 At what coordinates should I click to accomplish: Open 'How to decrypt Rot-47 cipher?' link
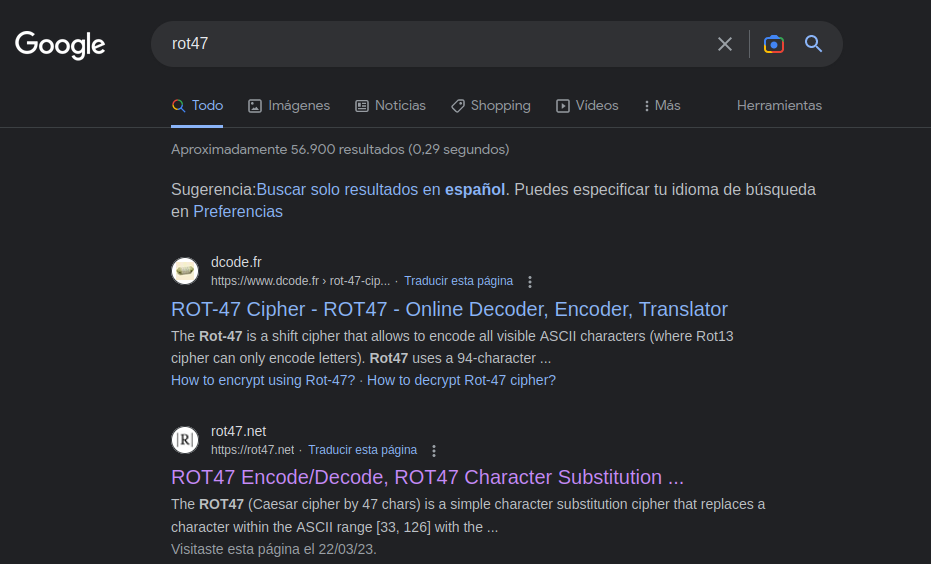pyautogui.click(x=461, y=381)
